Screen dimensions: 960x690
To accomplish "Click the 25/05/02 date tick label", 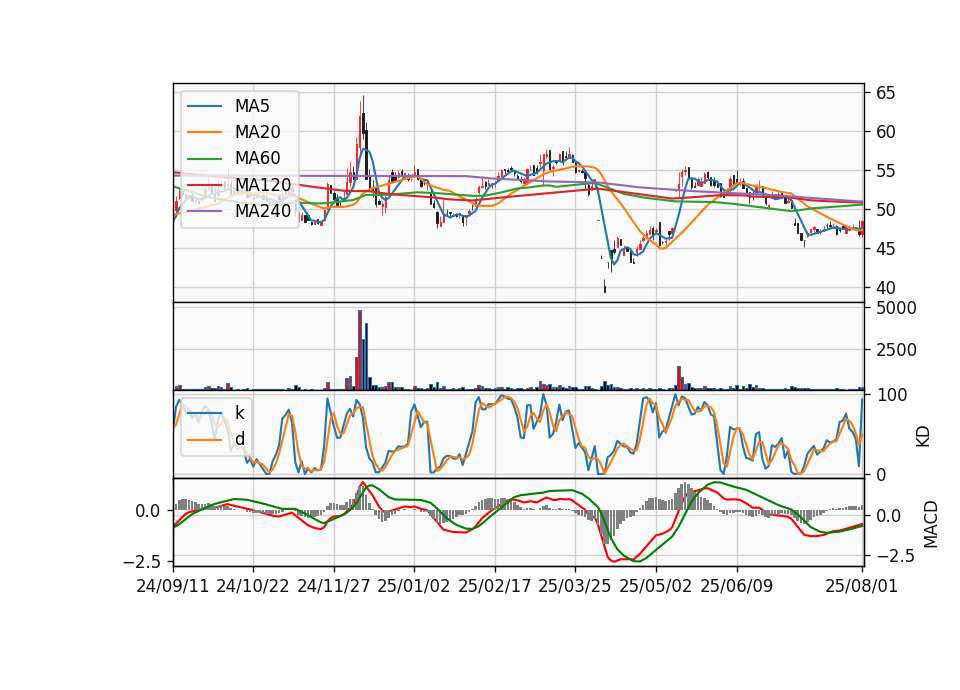I will coord(656,586).
